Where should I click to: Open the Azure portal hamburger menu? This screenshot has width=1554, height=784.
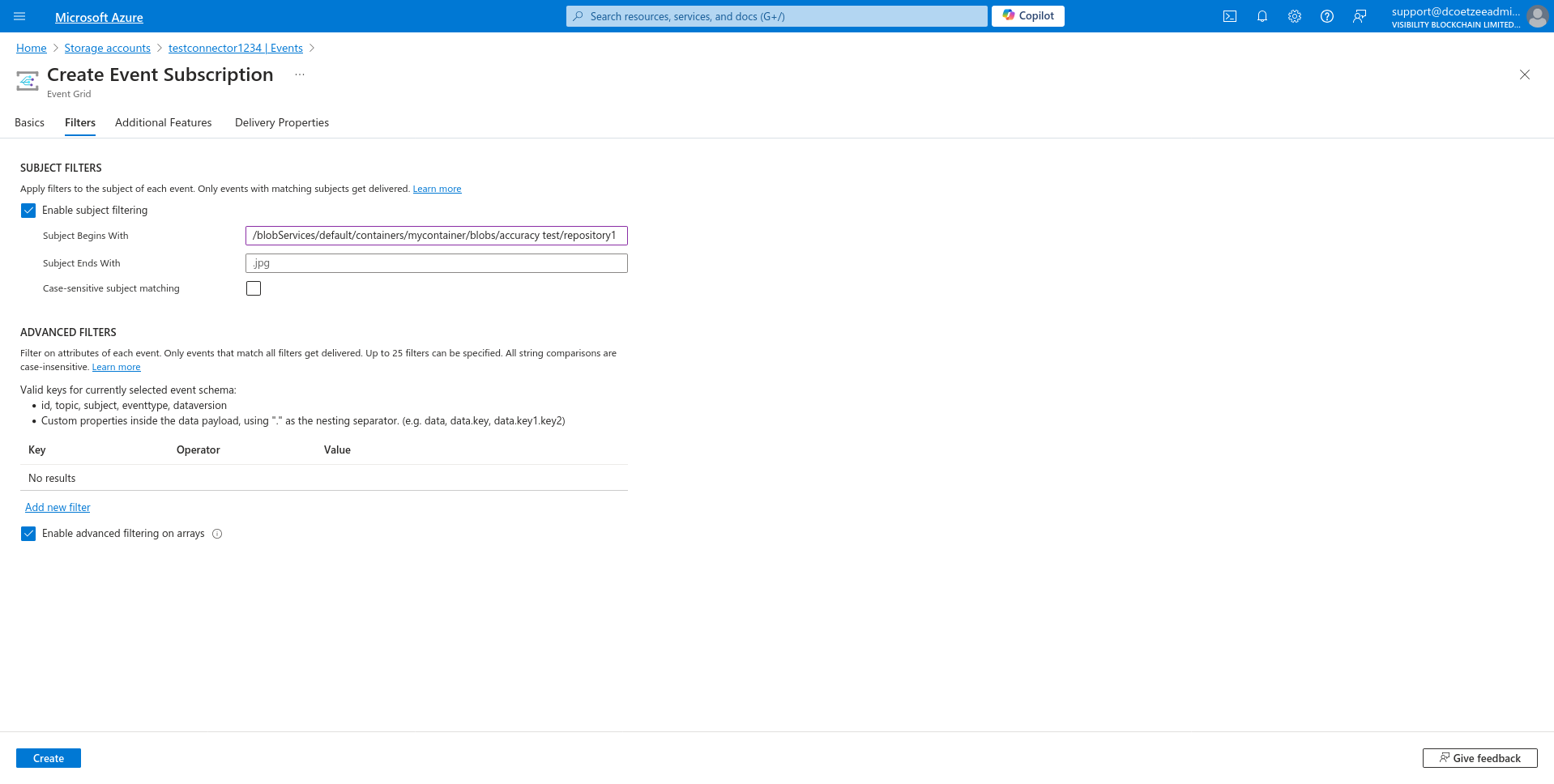(x=19, y=16)
